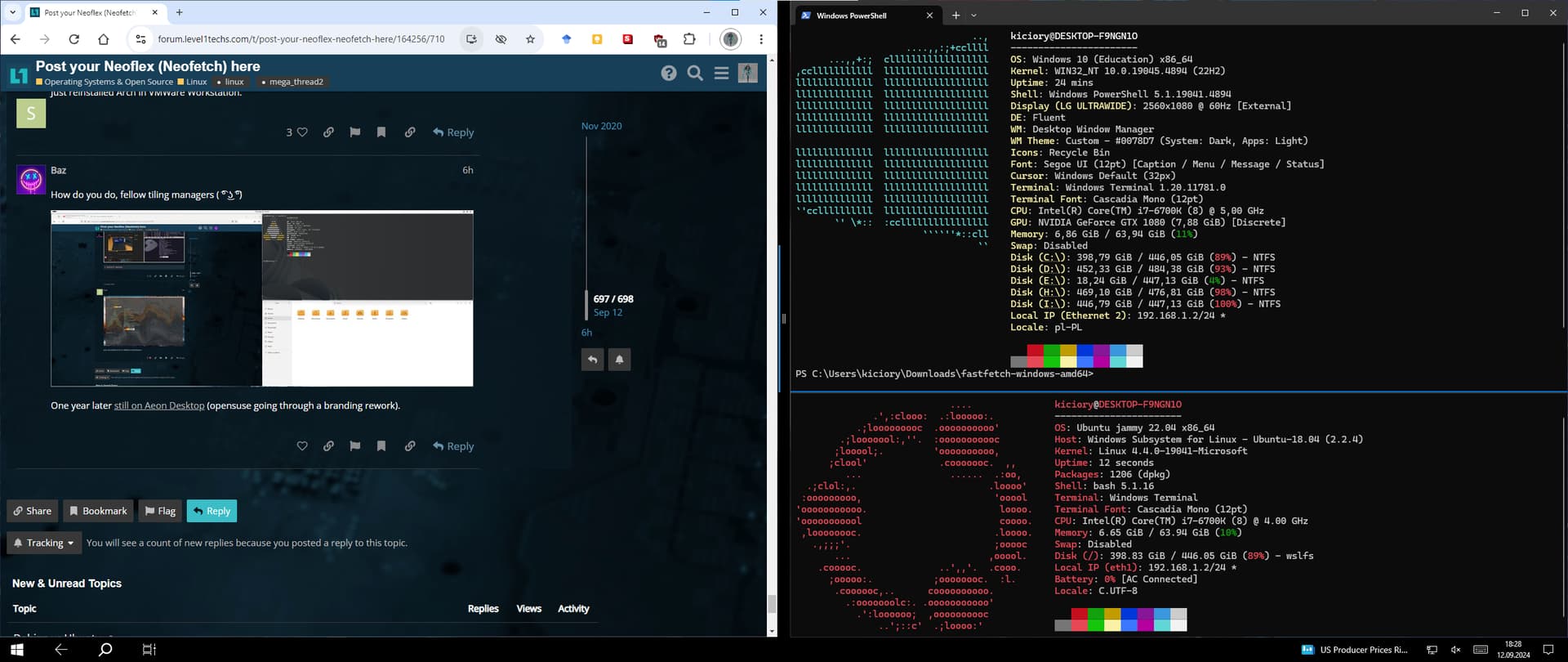The width and height of the screenshot is (1568, 662).
Task: Switch to the Windows PowerShell tab
Action: (851, 16)
